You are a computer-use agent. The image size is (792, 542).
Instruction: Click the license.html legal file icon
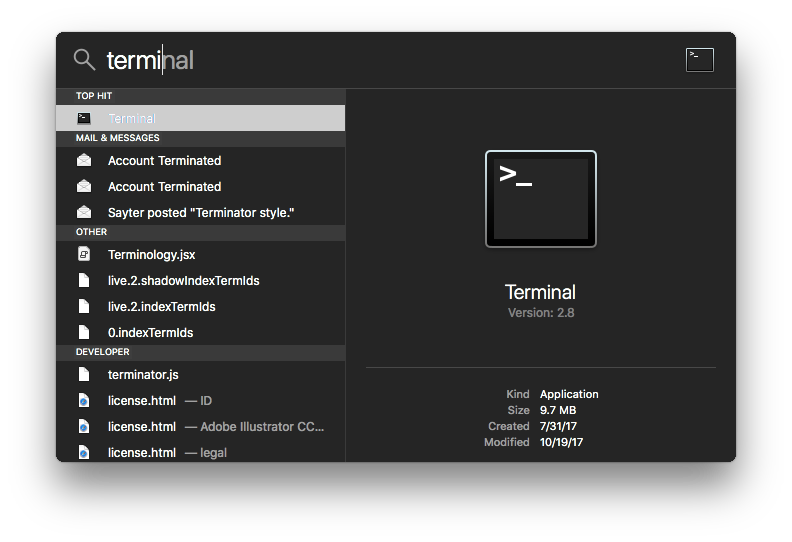click(x=84, y=452)
